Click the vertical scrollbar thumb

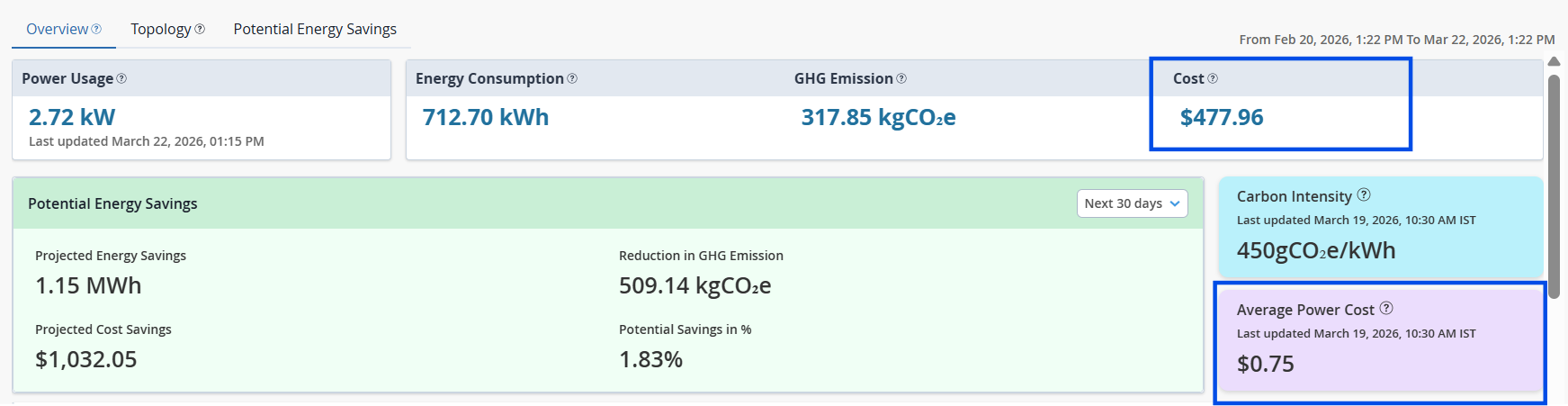coord(1554,180)
